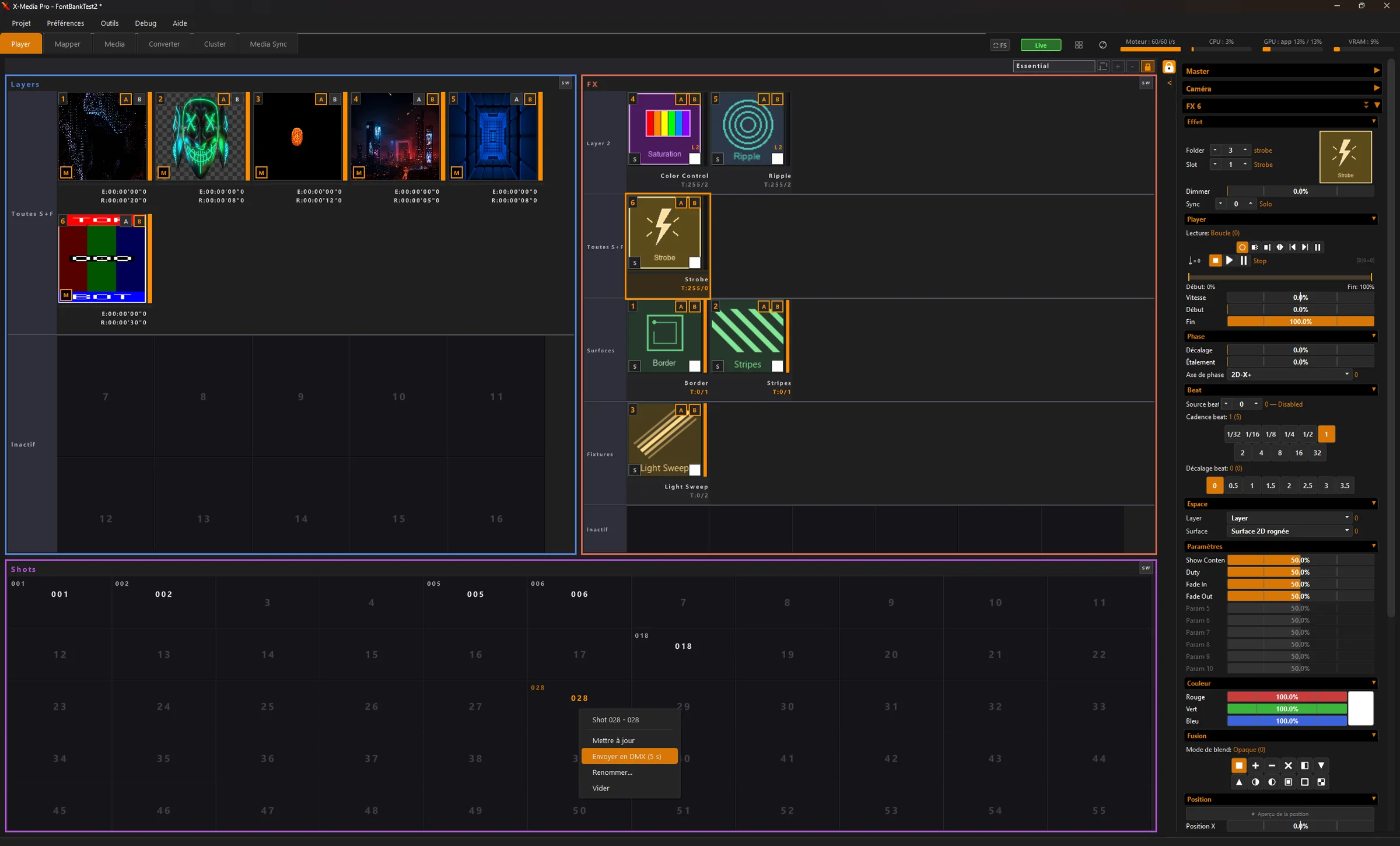Screen dimensions: 1400x846
Task: Click the small lock icon beside Essential preset
Action: [1147, 67]
